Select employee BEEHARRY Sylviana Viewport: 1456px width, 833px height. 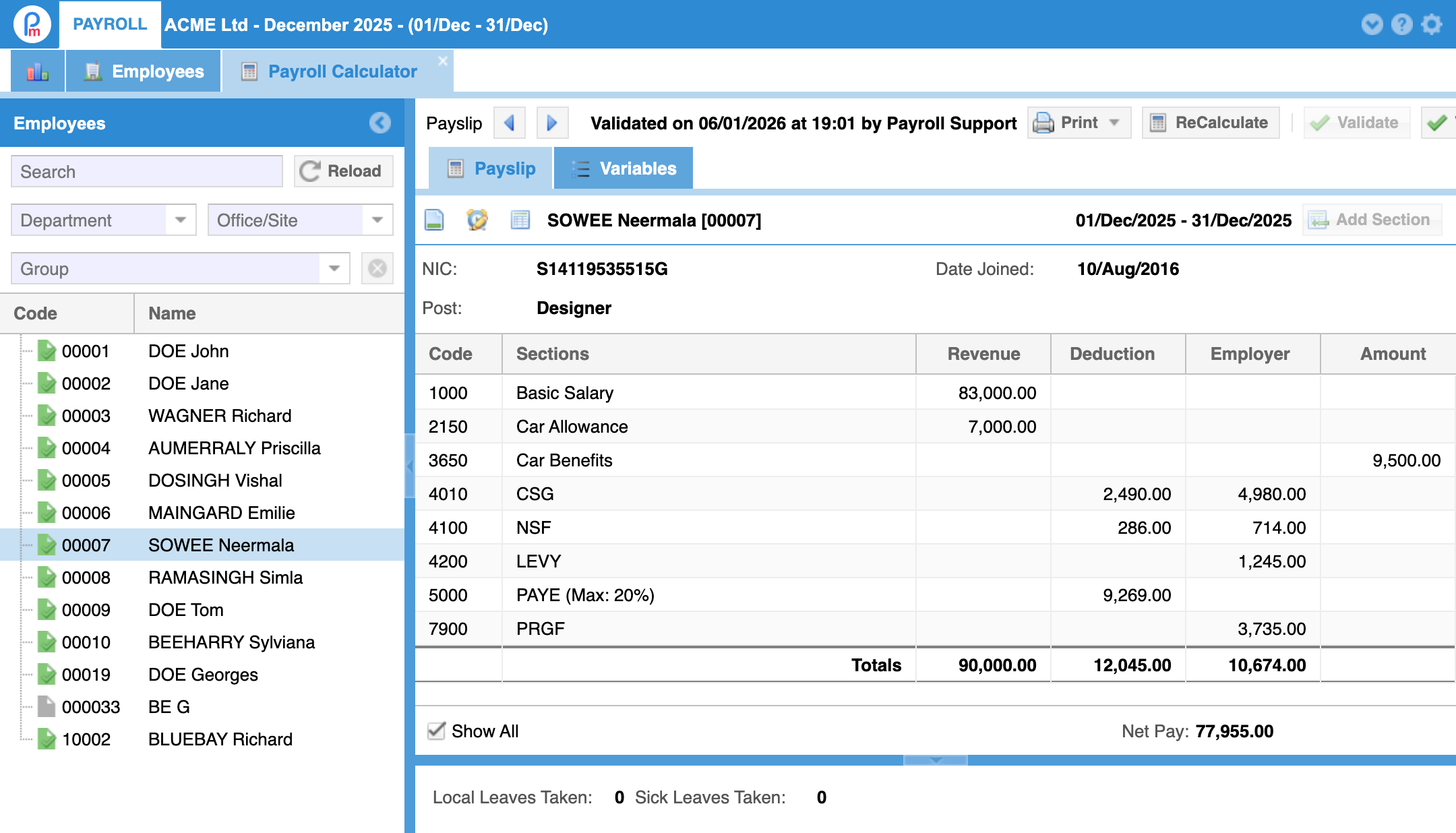point(202,642)
